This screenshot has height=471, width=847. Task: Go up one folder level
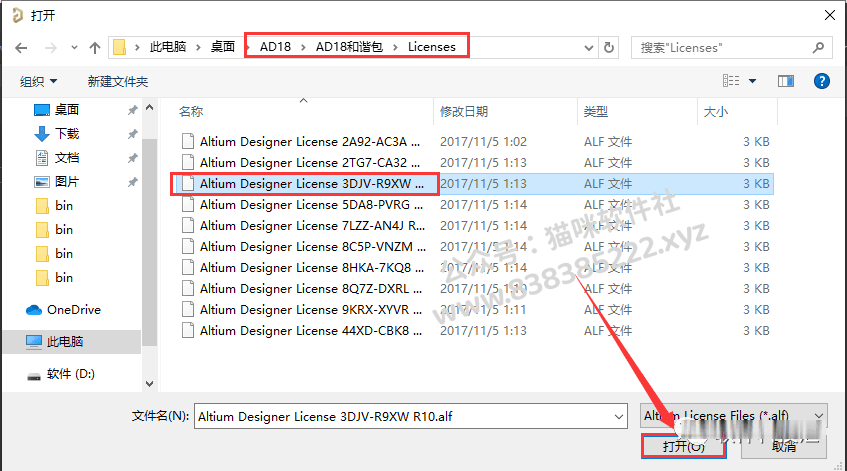(95, 48)
